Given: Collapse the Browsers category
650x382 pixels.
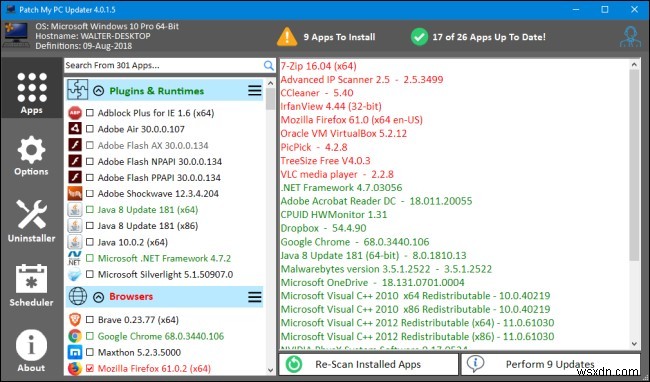Looking at the screenshot, I should (98, 297).
